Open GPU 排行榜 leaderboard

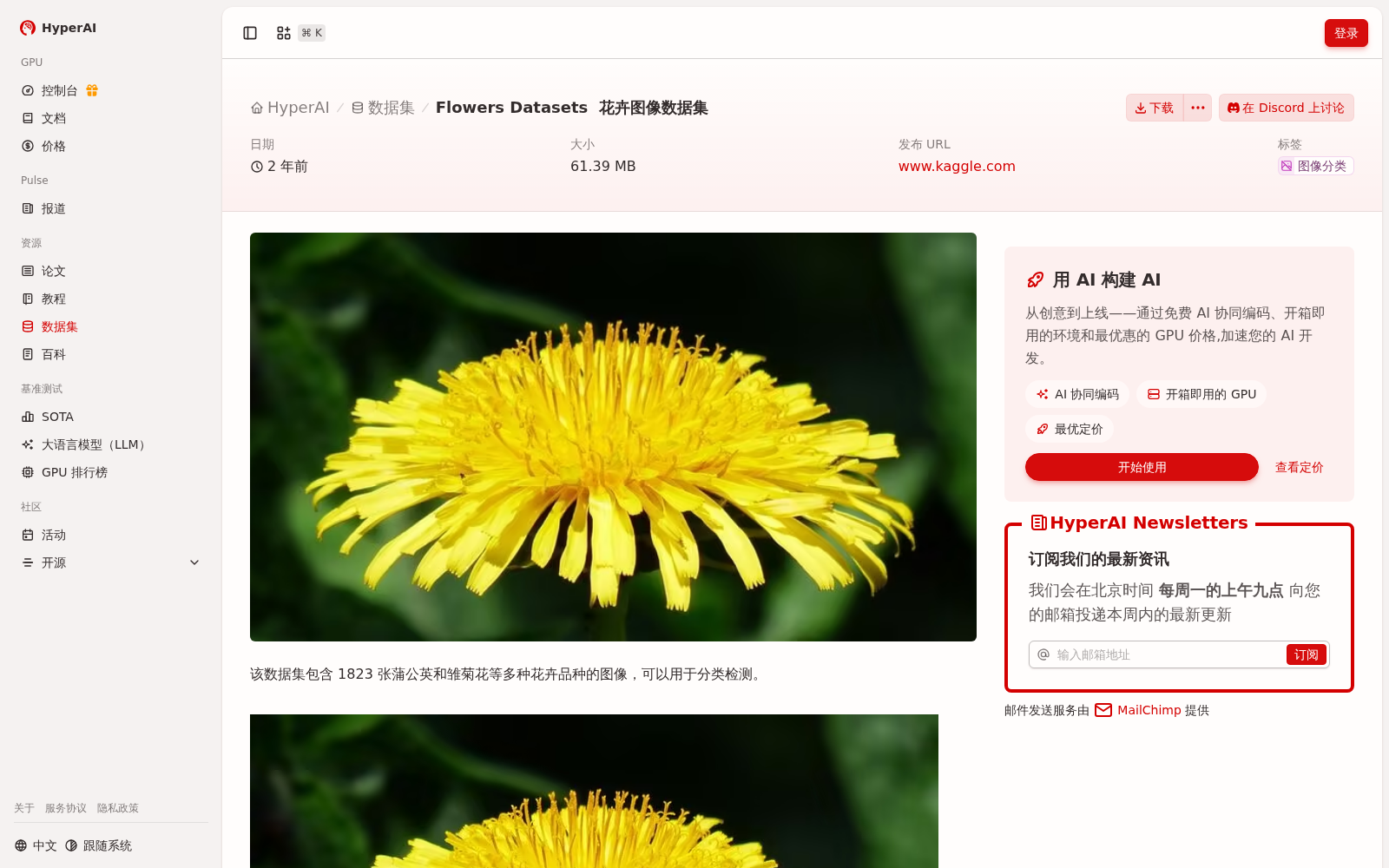pos(111,472)
